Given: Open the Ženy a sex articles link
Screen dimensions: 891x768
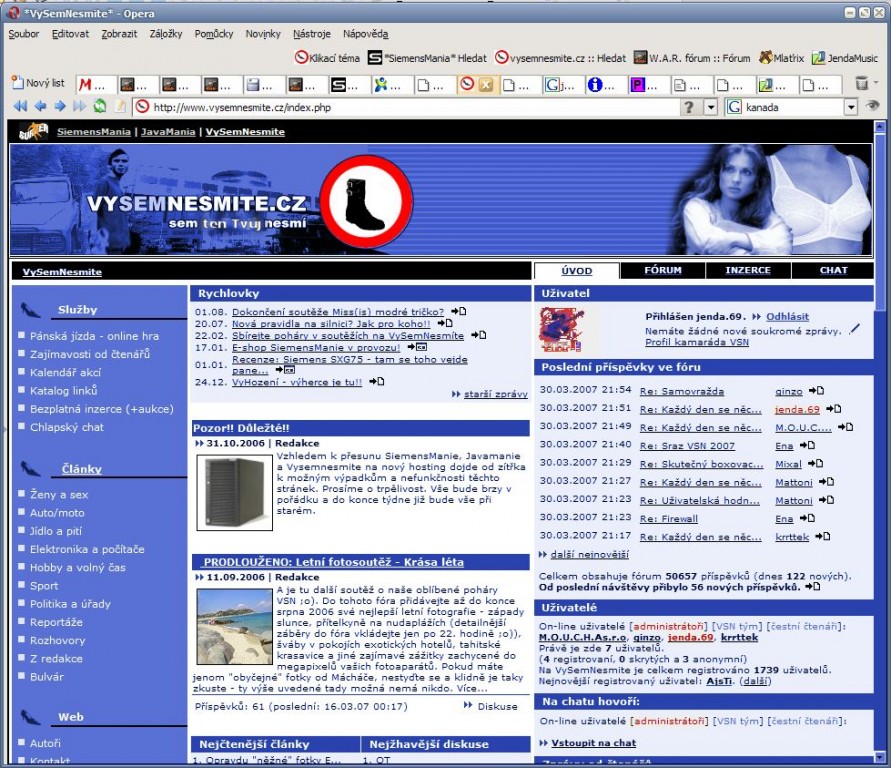Looking at the screenshot, I should point(59,495).
